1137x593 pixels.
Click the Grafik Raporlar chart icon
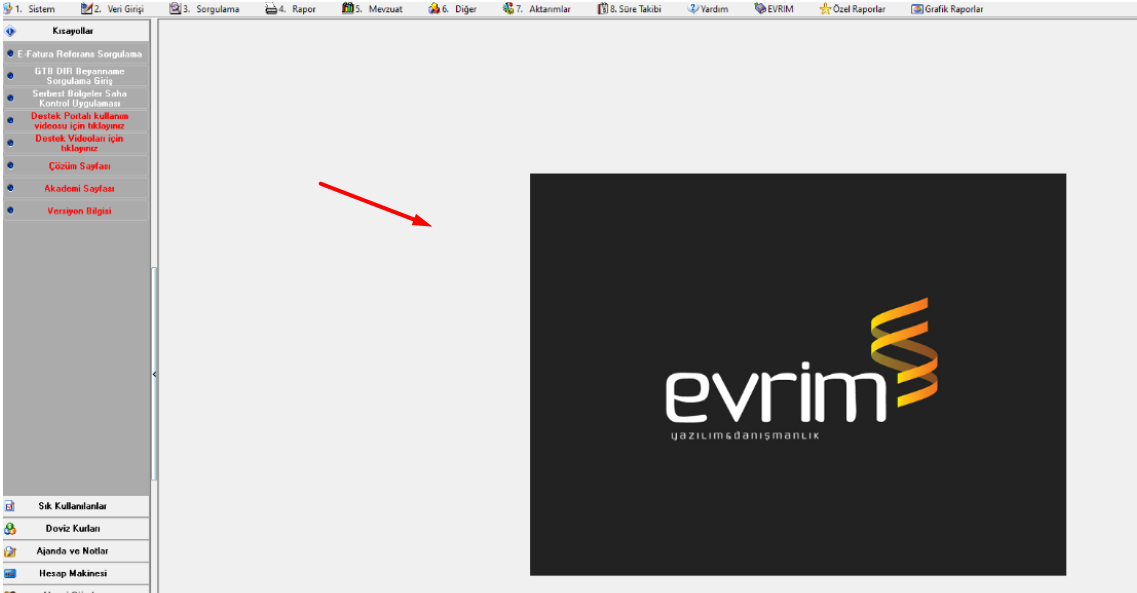click(917, 9)
